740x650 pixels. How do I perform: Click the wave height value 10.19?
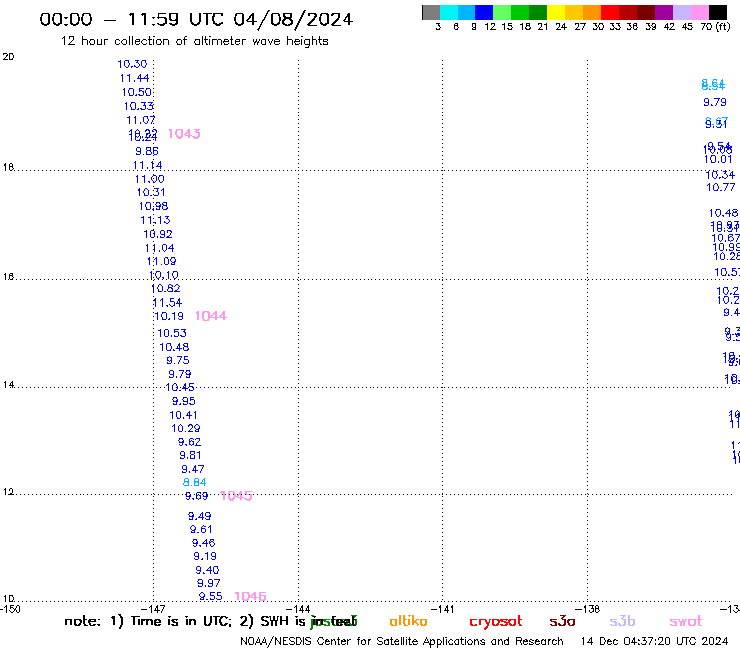(169, 316)
